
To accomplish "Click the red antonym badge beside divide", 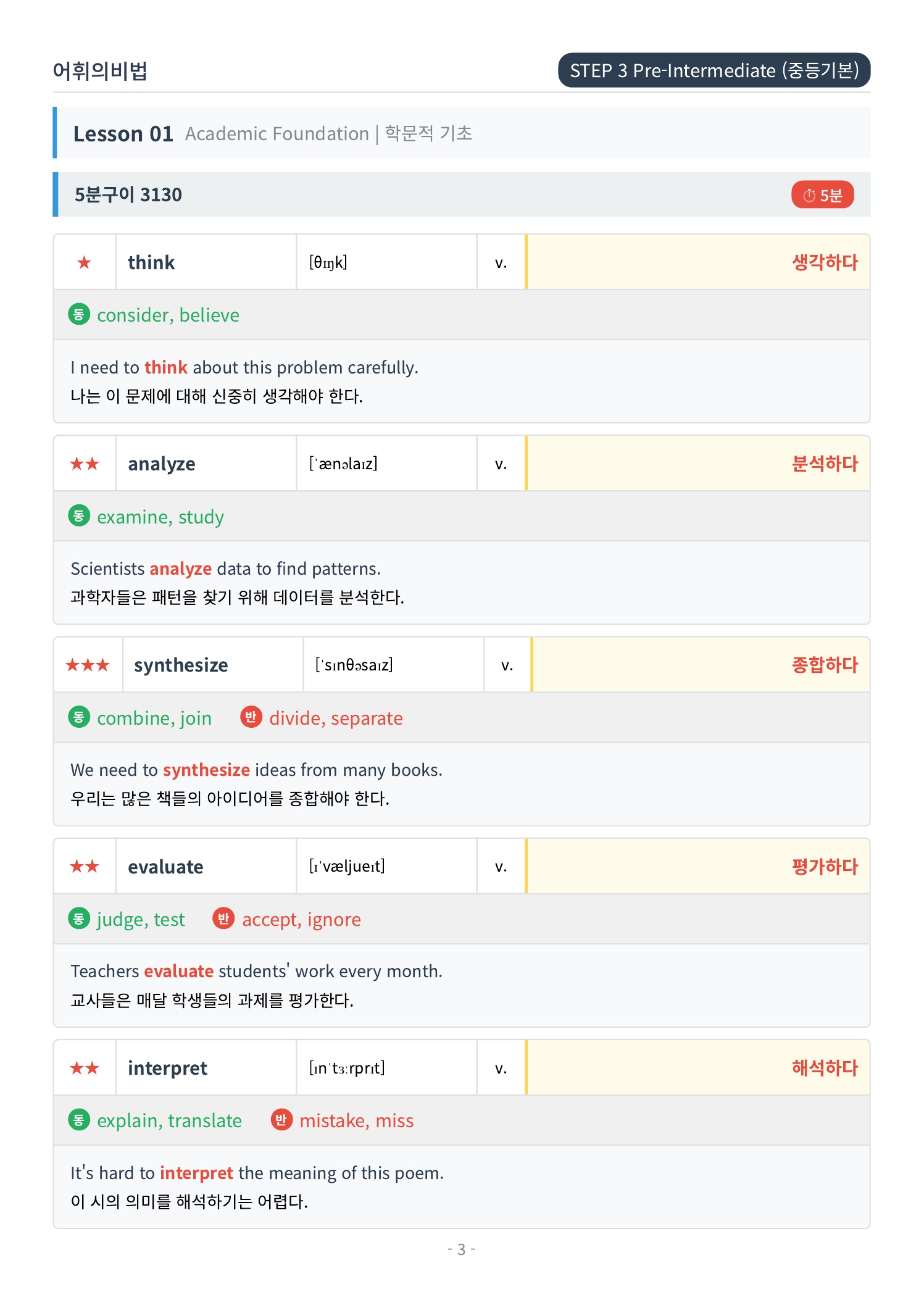I will 251,717.
